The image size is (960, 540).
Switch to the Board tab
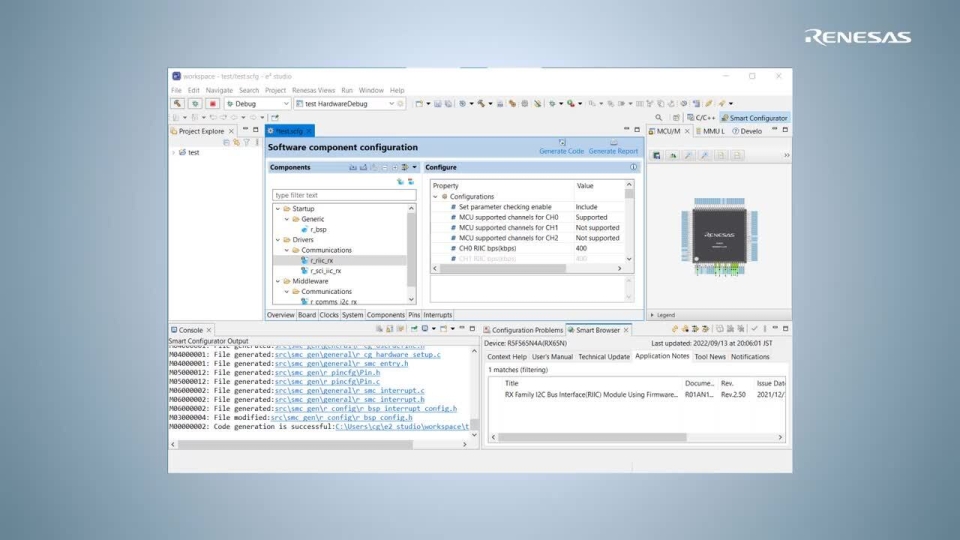(x=307, y=315)
